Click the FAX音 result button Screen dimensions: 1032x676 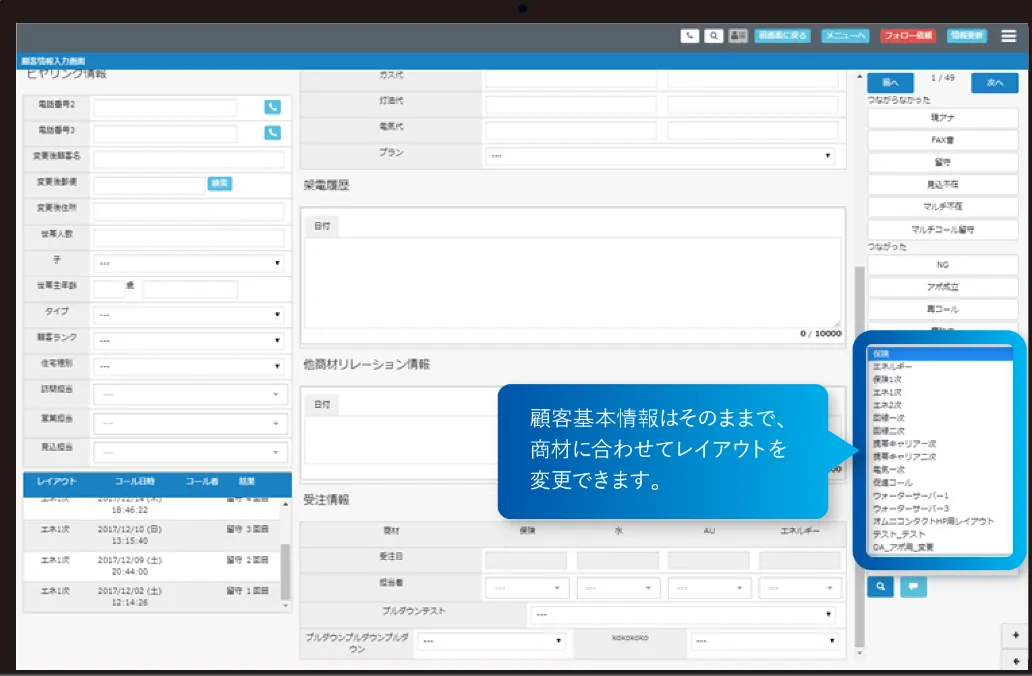click(x=942, y=140)
